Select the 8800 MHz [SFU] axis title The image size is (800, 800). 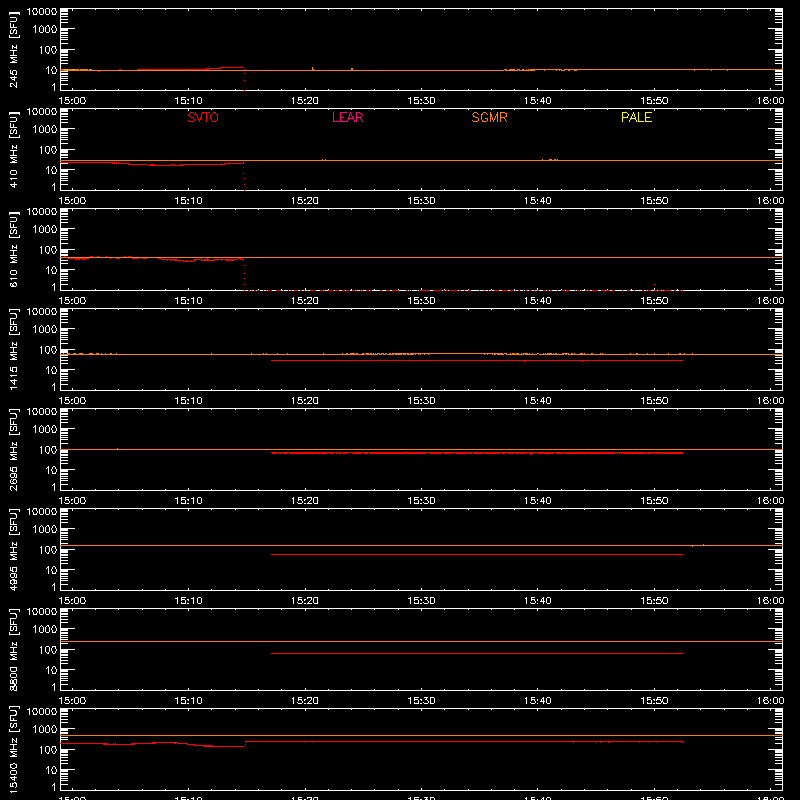(x=14, y=649)
